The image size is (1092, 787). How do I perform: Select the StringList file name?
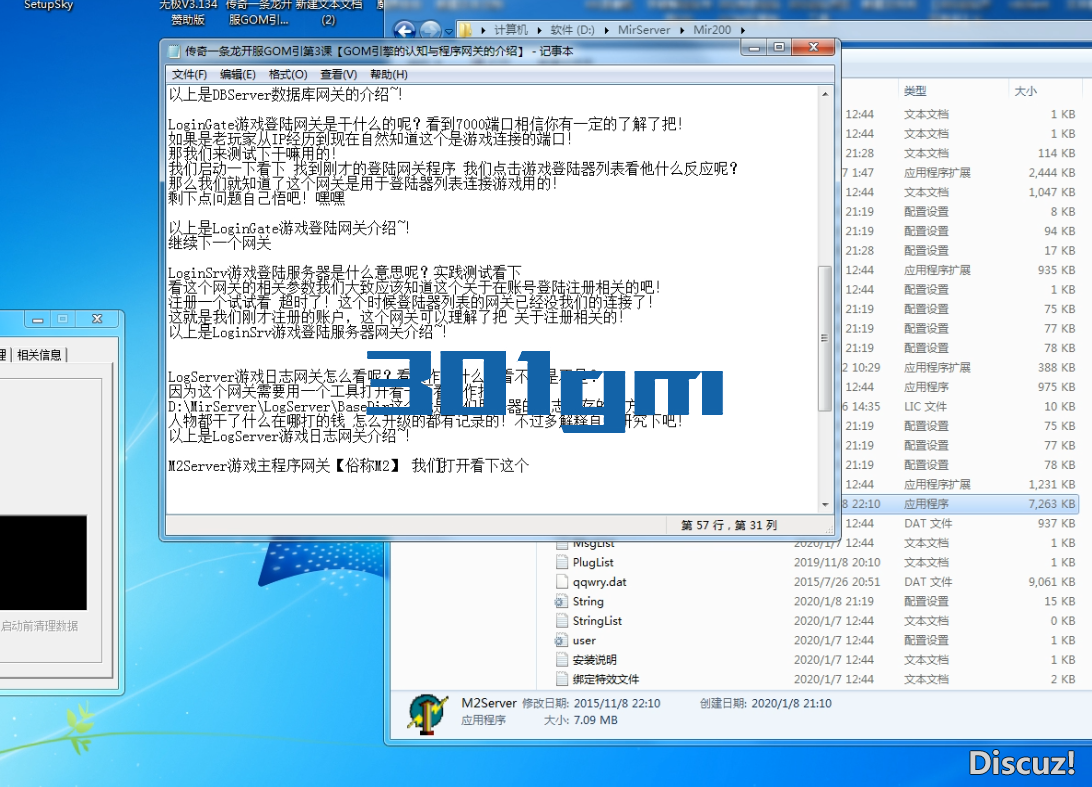point(597,621)
